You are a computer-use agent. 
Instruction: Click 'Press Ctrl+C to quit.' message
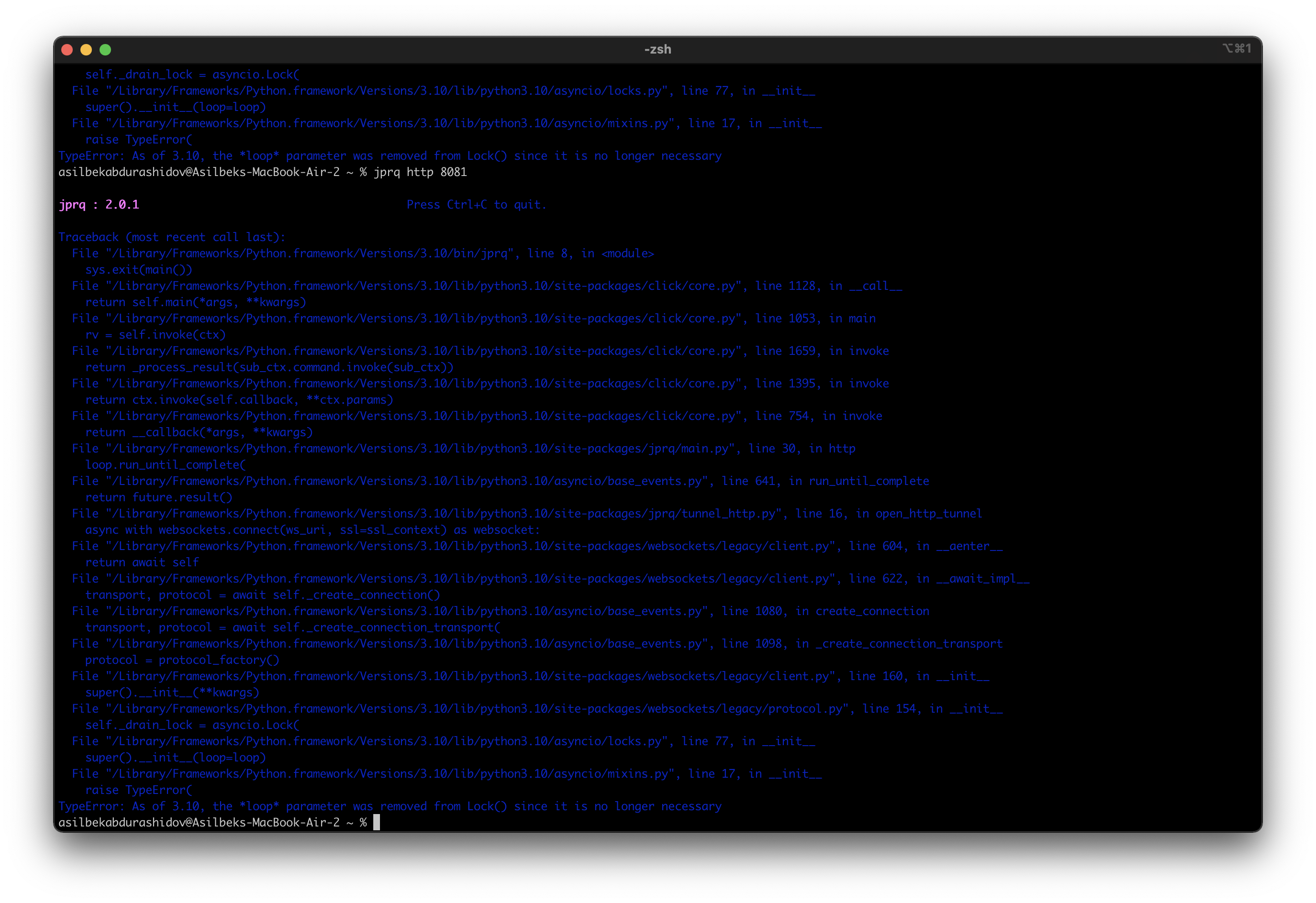coord(477,205)
